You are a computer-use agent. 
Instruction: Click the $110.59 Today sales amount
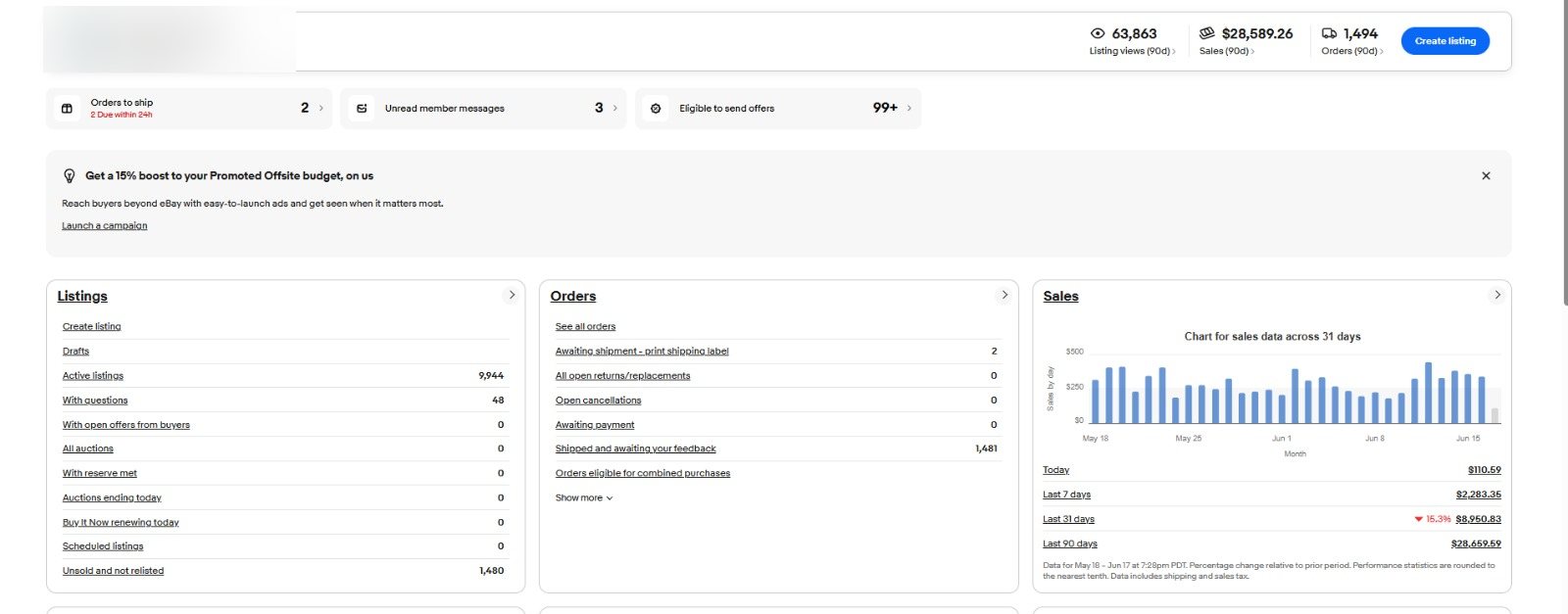point(1484,470)
